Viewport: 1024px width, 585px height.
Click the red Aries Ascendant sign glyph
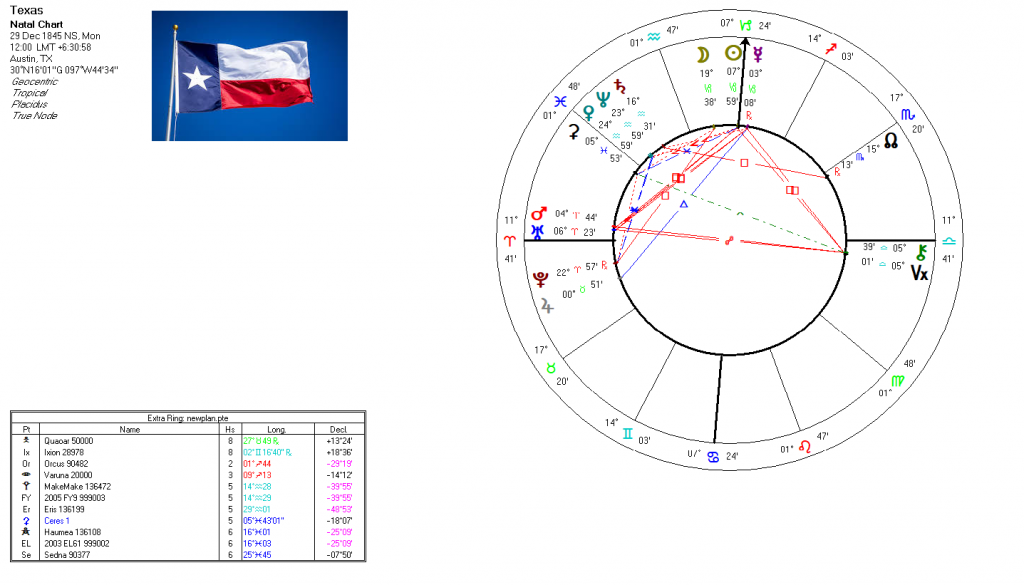tap(510, 241)
